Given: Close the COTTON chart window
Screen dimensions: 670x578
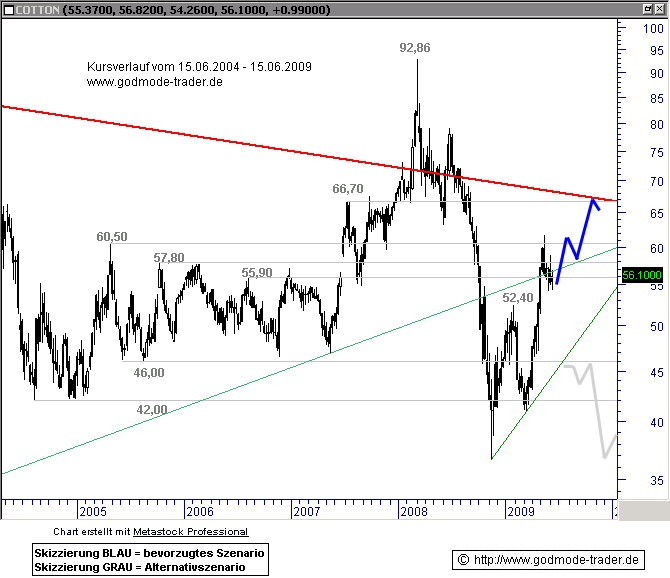Looking at the screenshot, I should pos(660,9).
